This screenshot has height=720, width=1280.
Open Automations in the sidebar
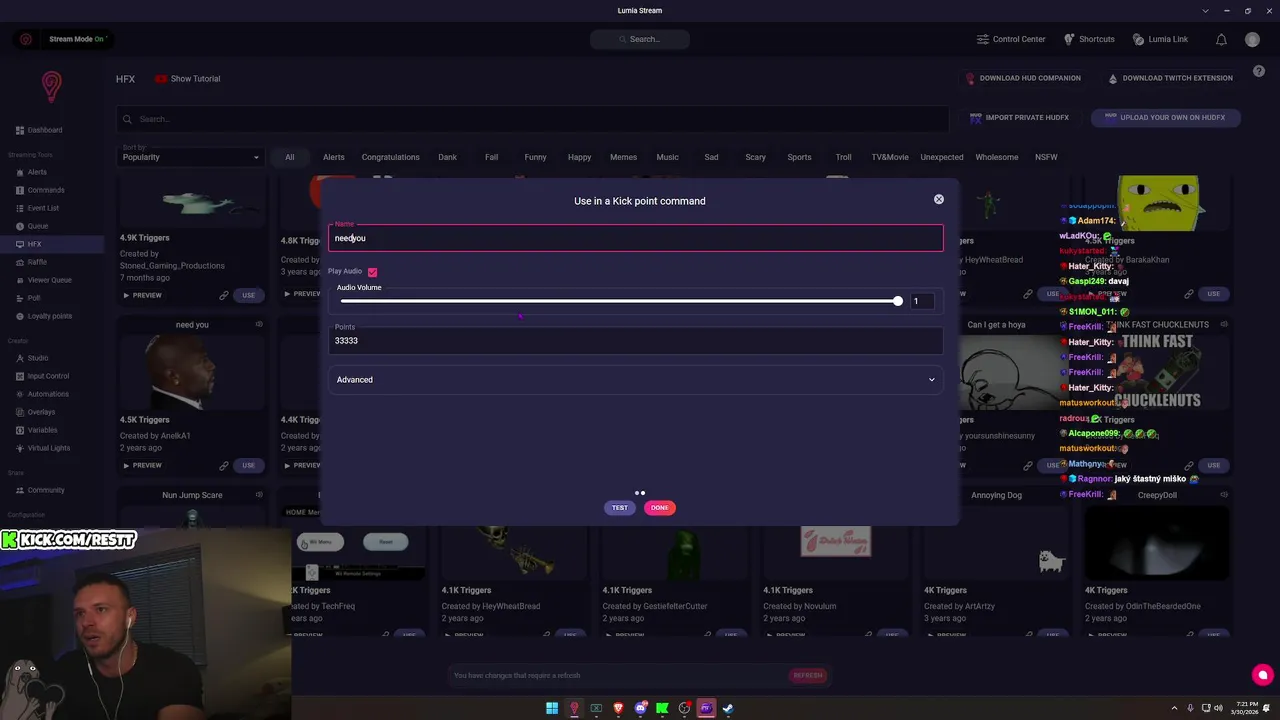[x=42, y=394]
